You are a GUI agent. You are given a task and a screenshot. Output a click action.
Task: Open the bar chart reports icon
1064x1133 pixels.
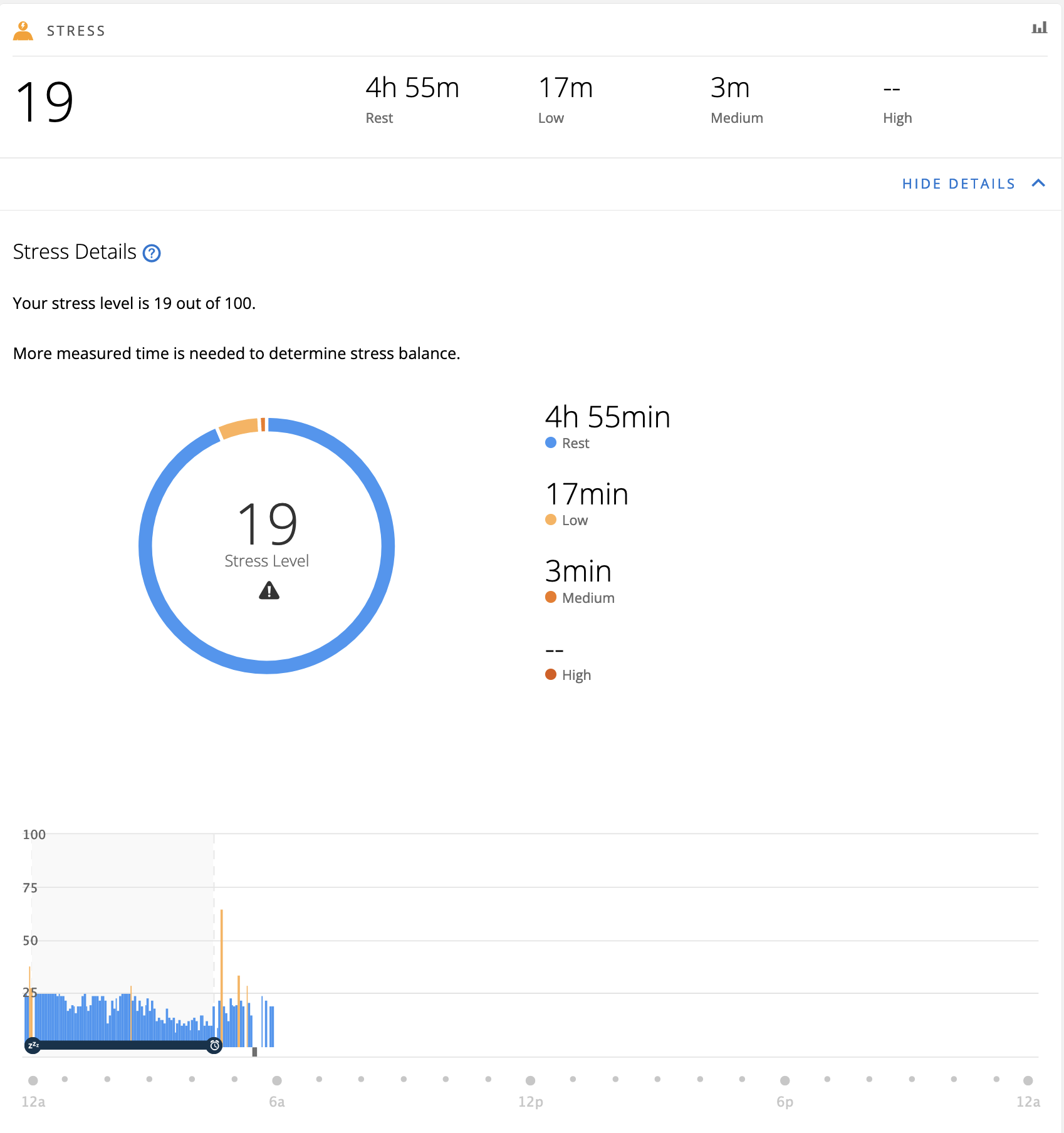pos(1039,28)
